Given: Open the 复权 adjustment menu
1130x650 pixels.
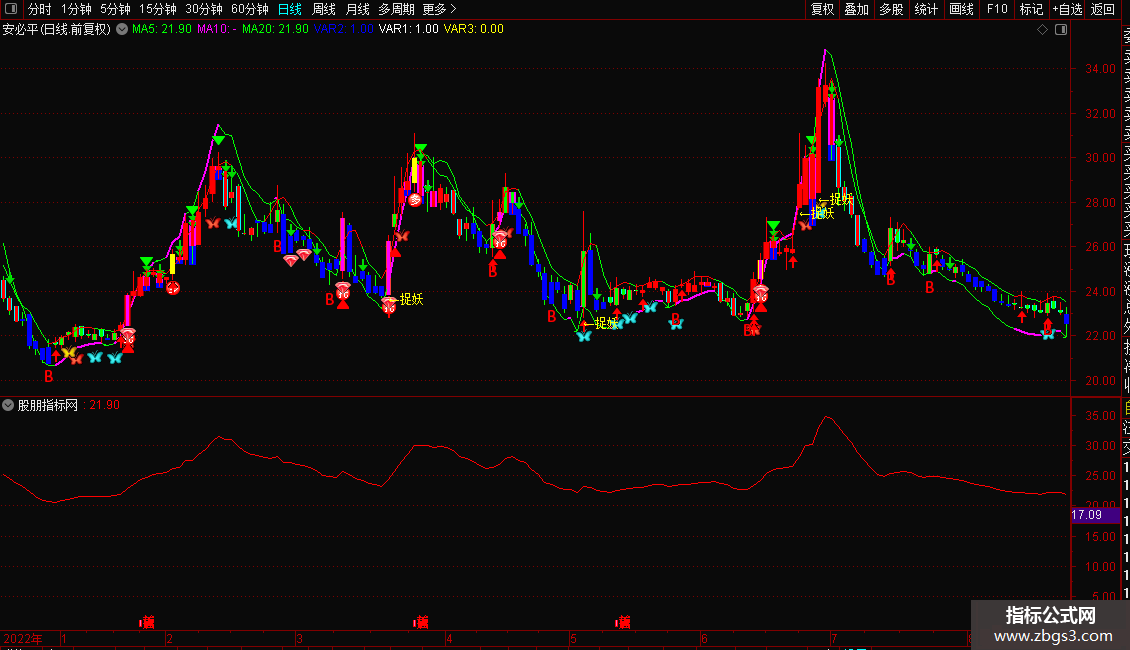Looking at the screenshot, I should tap(822, 9).
